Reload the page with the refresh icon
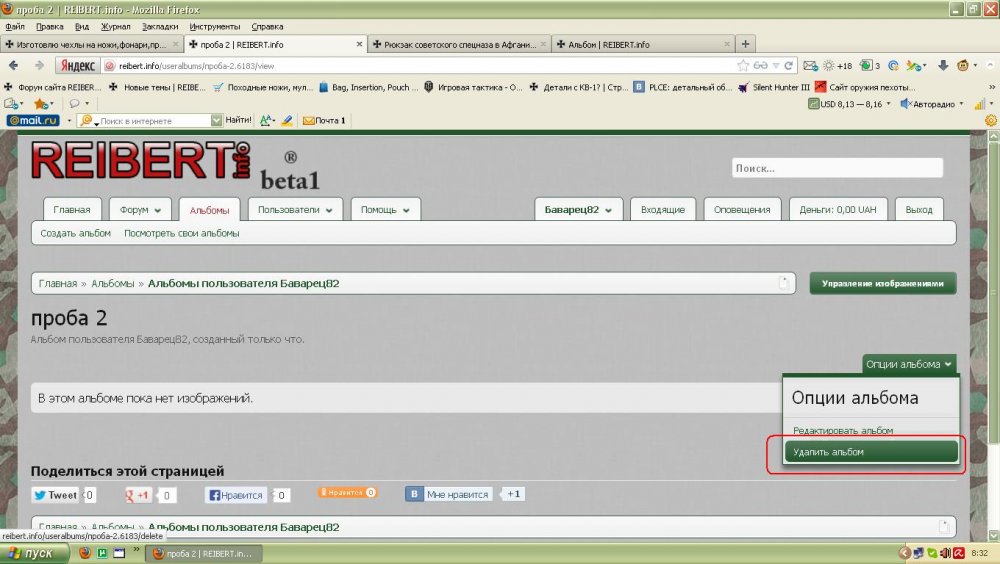This screenshot has width=1000, height=564. [789, 66]
